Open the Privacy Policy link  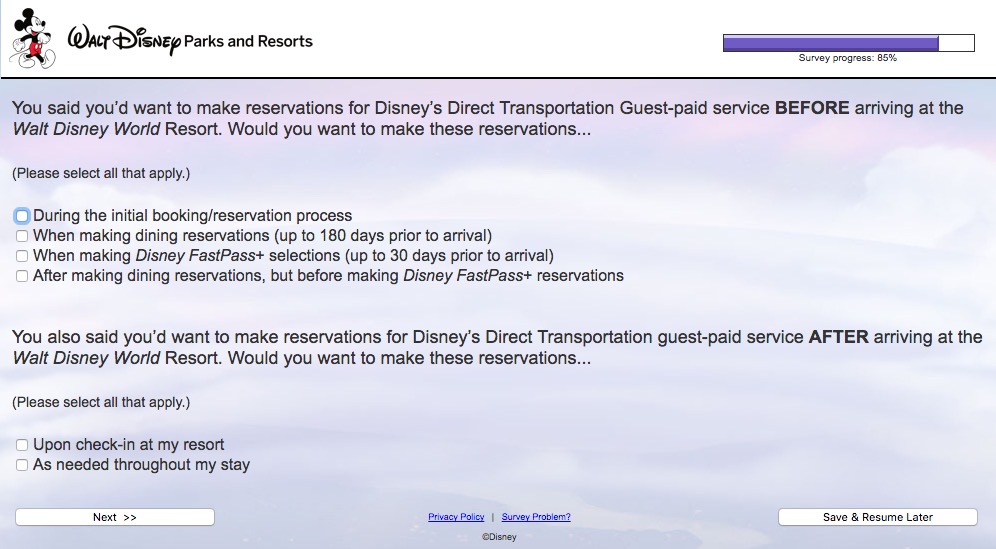coord(456,517)
